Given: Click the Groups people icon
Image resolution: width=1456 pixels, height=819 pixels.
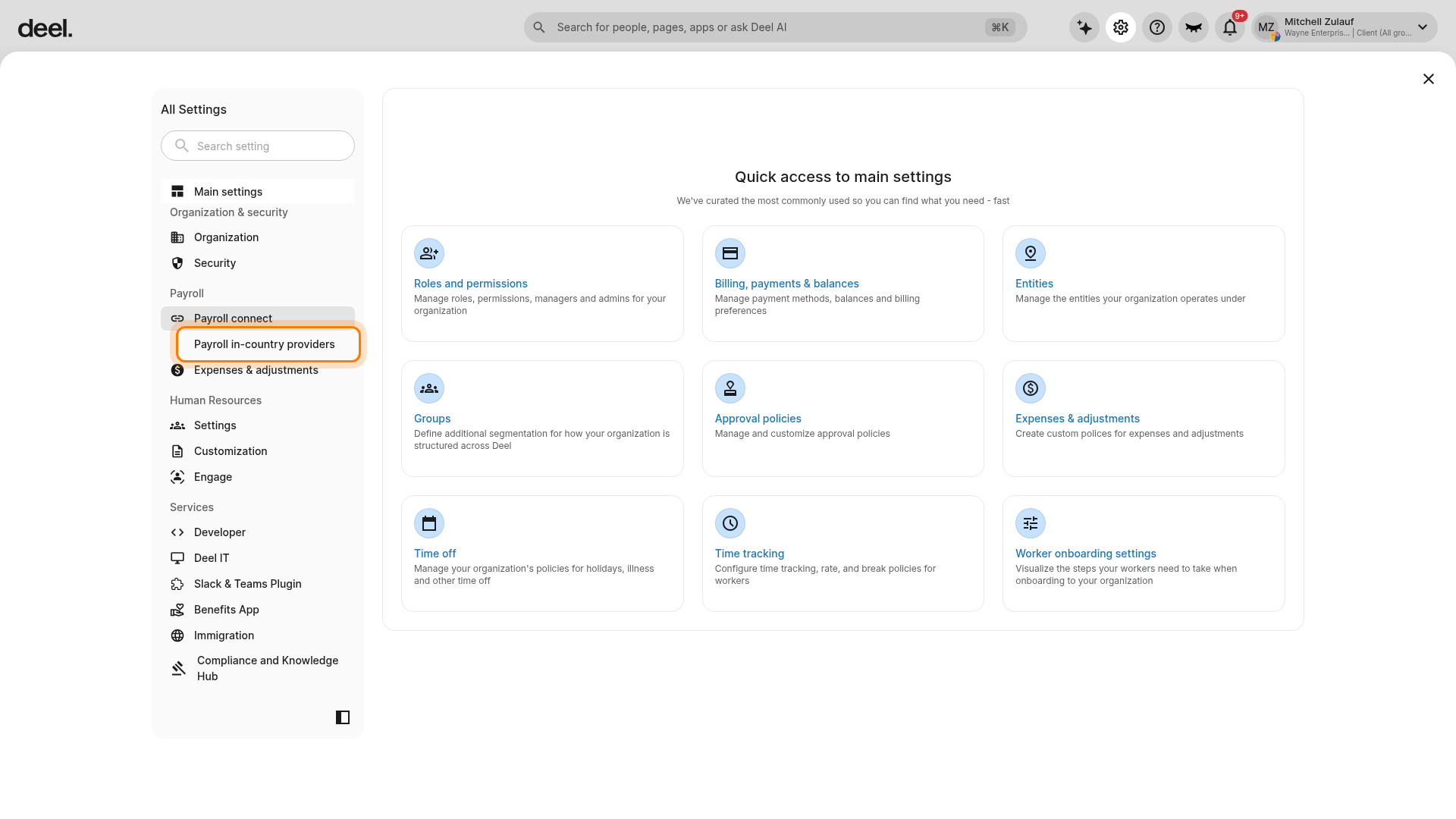Looking at the screenshot, I should tap(429, 388).
